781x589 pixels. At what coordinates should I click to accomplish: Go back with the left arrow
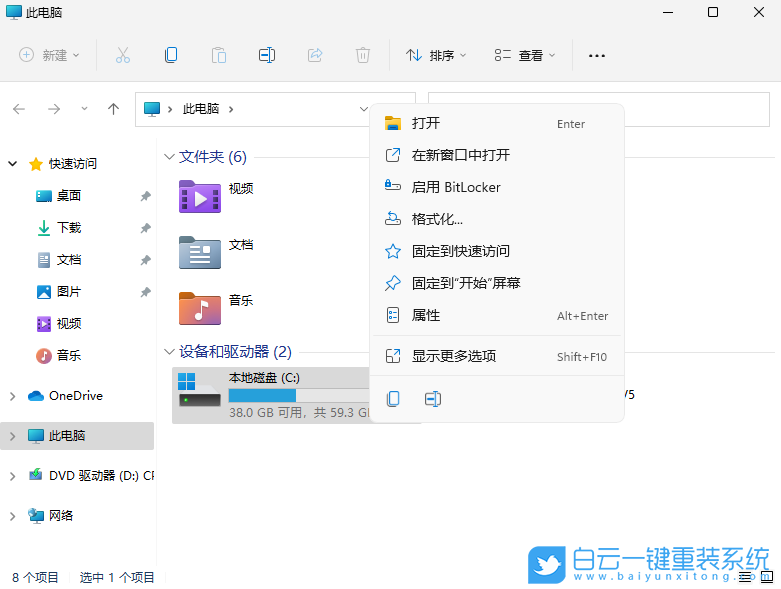19,109
